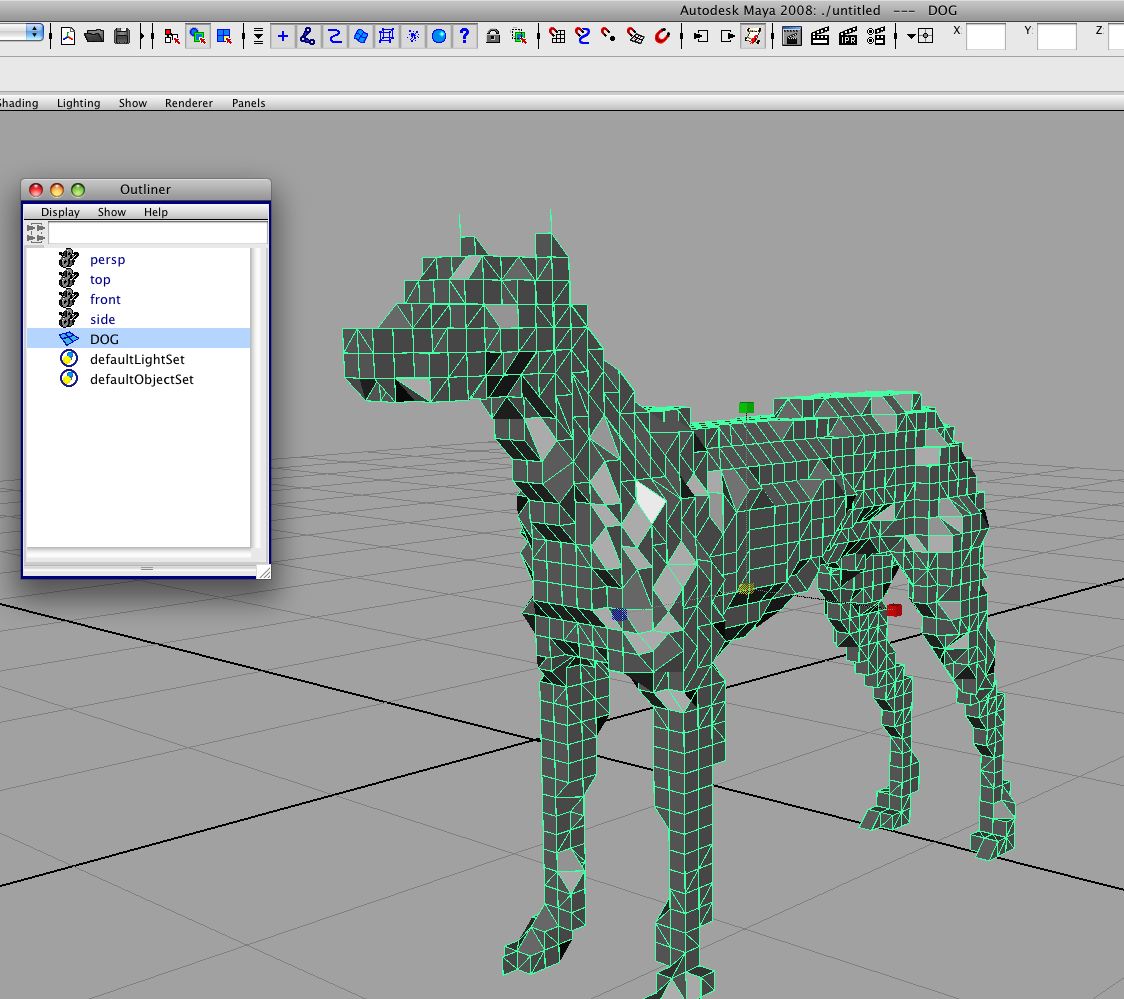The image size is (1124, 999).
Task: Open the Panels viewport menu
Action: click(249, 103)
